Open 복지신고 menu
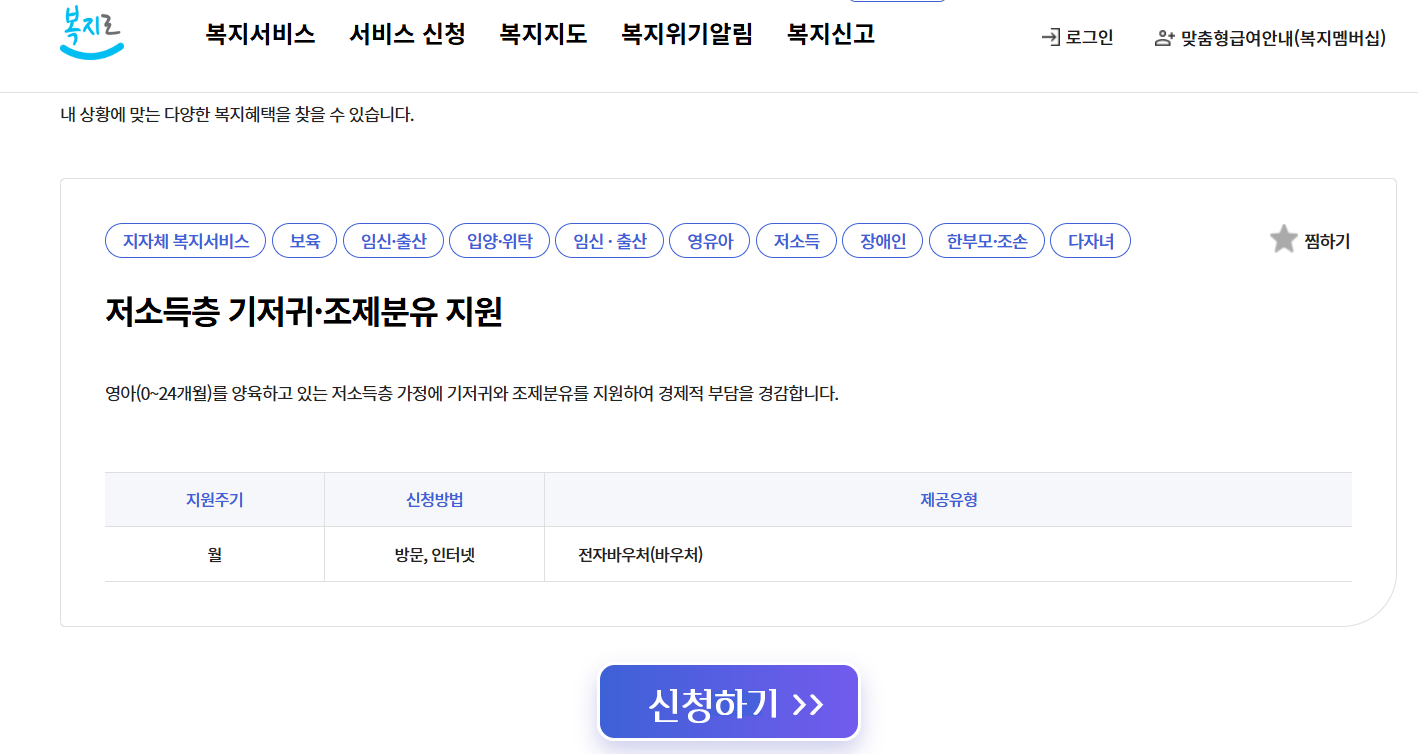Screen dimensions: 1418x754 [828, 33]
